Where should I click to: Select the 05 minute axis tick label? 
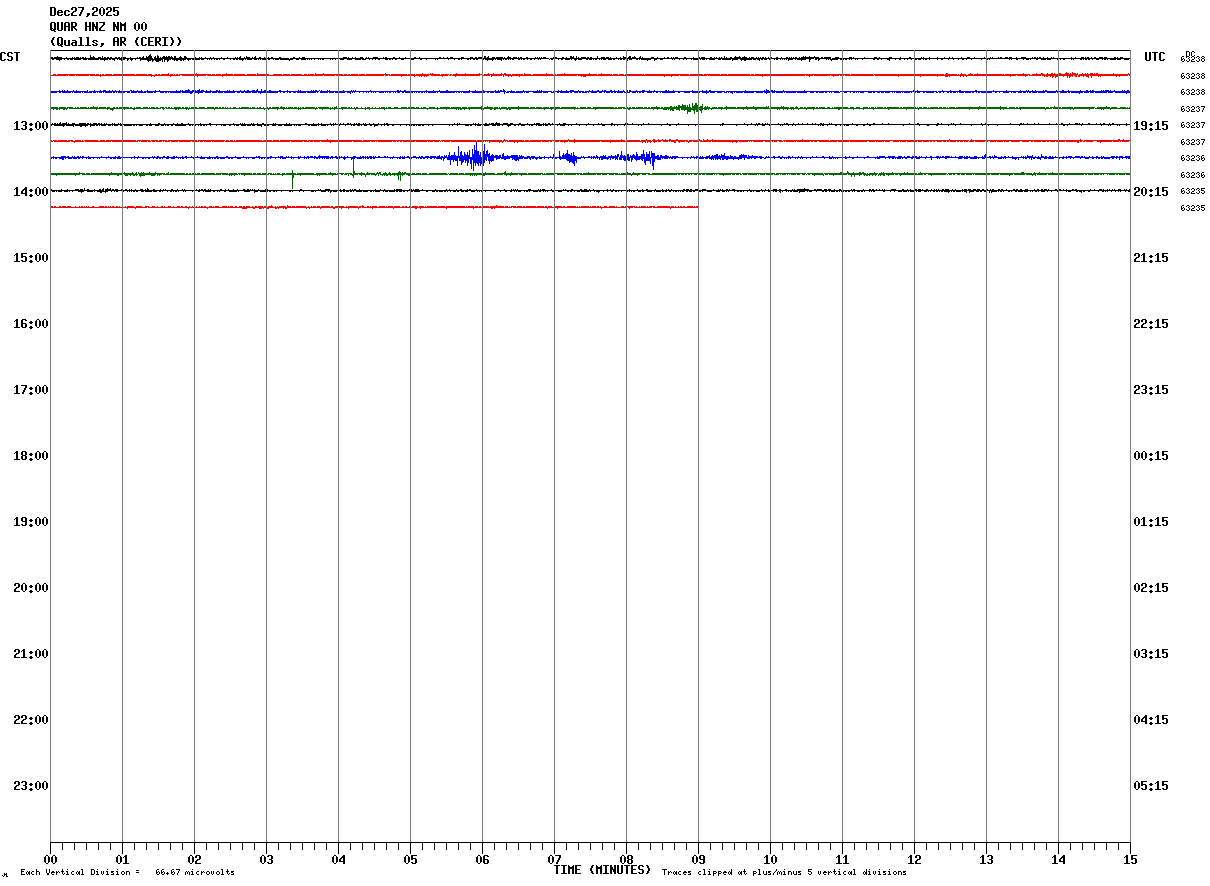[x=410, y=860]
